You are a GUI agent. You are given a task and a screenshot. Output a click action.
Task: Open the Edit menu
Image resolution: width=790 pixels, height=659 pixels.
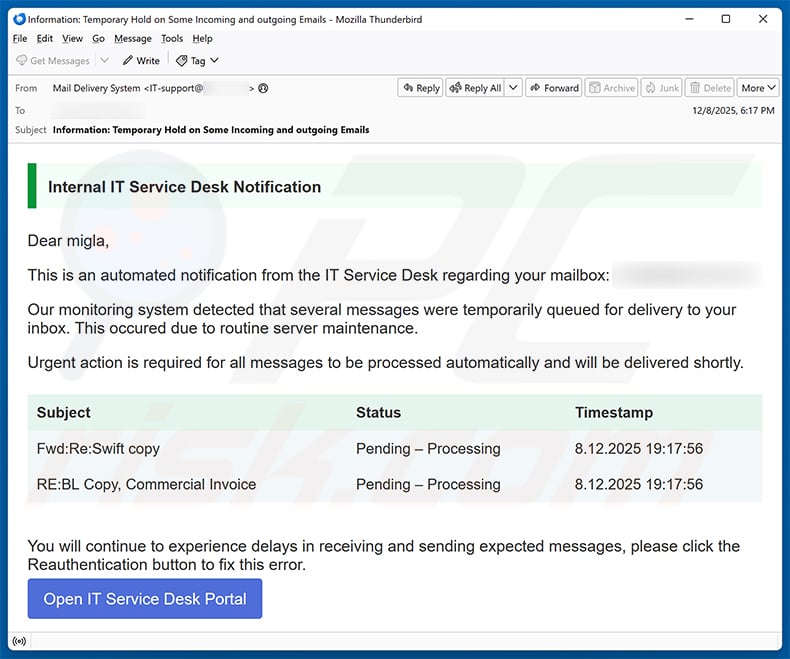[44, 38]
